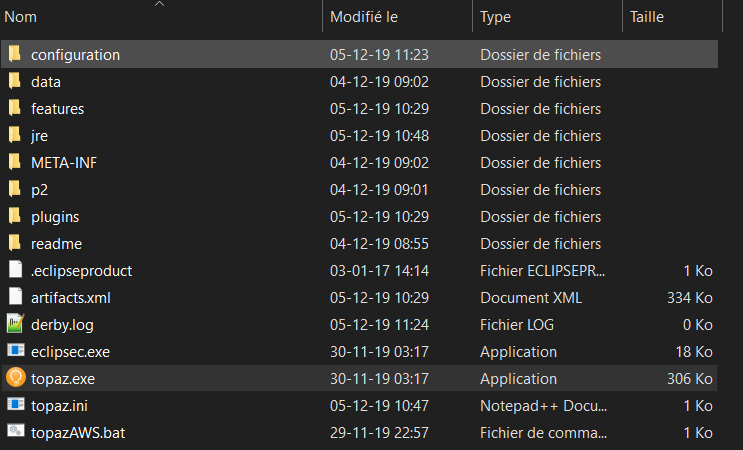
Task: Click the .eclipseproduct blank file icon
Action: pyautogui.click(x=16, y=269)
